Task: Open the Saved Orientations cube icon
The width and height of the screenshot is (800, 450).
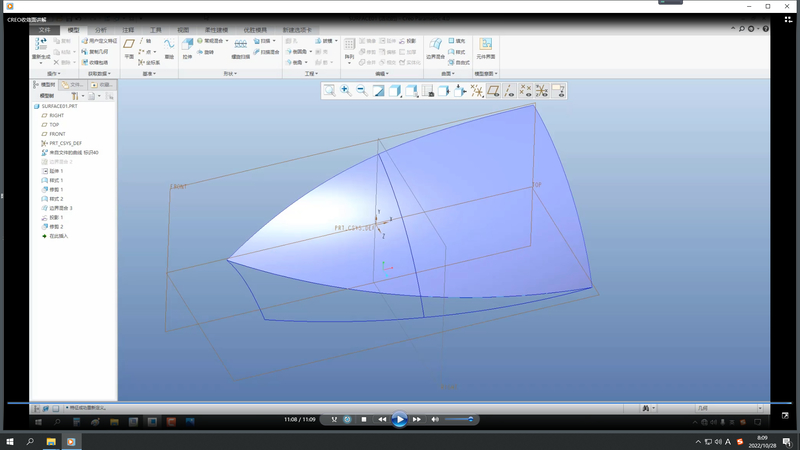Action: pyautogui.click(x=411, y=91)
